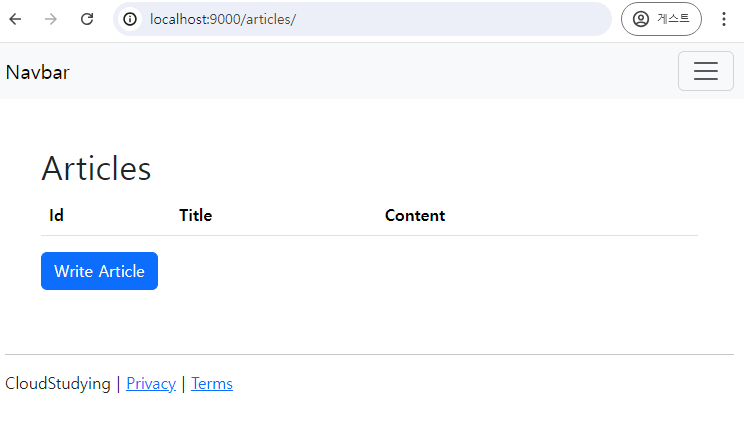The image size is (744, 424).
Task: Open the site information icon
Action: pos(130,19)
